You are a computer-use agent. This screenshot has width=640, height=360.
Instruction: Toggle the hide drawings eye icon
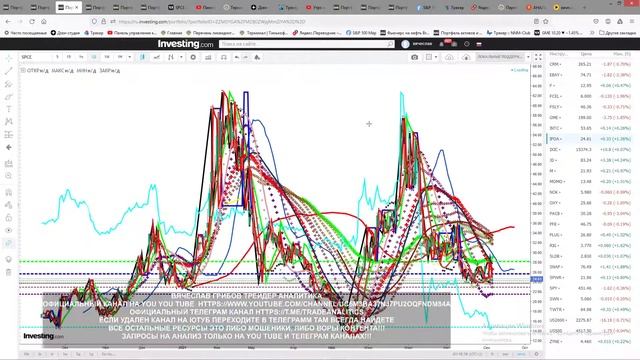9,230
